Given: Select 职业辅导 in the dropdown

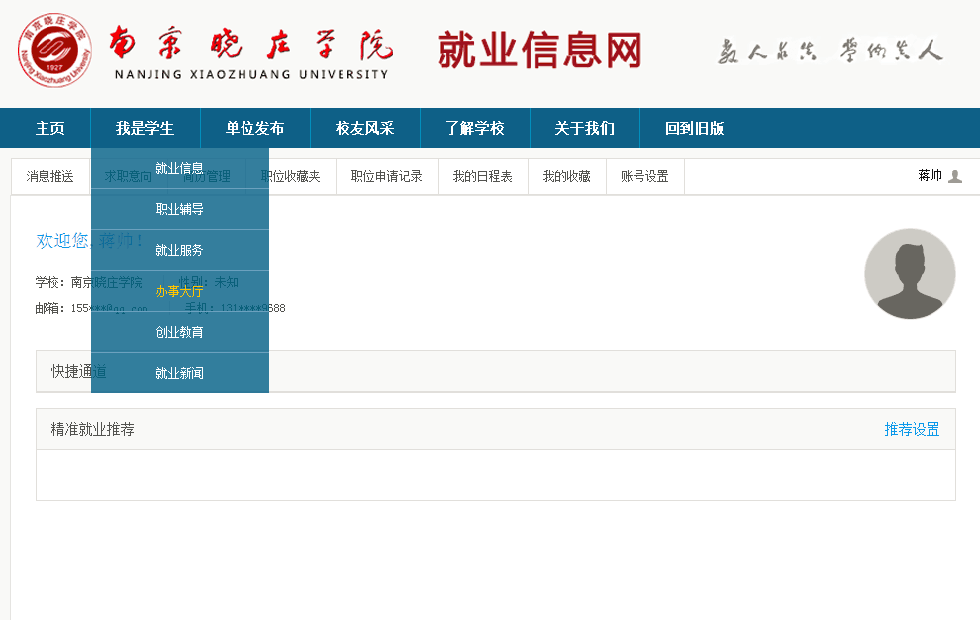Looking at the screenshot, I should click(x=180, y=209).
